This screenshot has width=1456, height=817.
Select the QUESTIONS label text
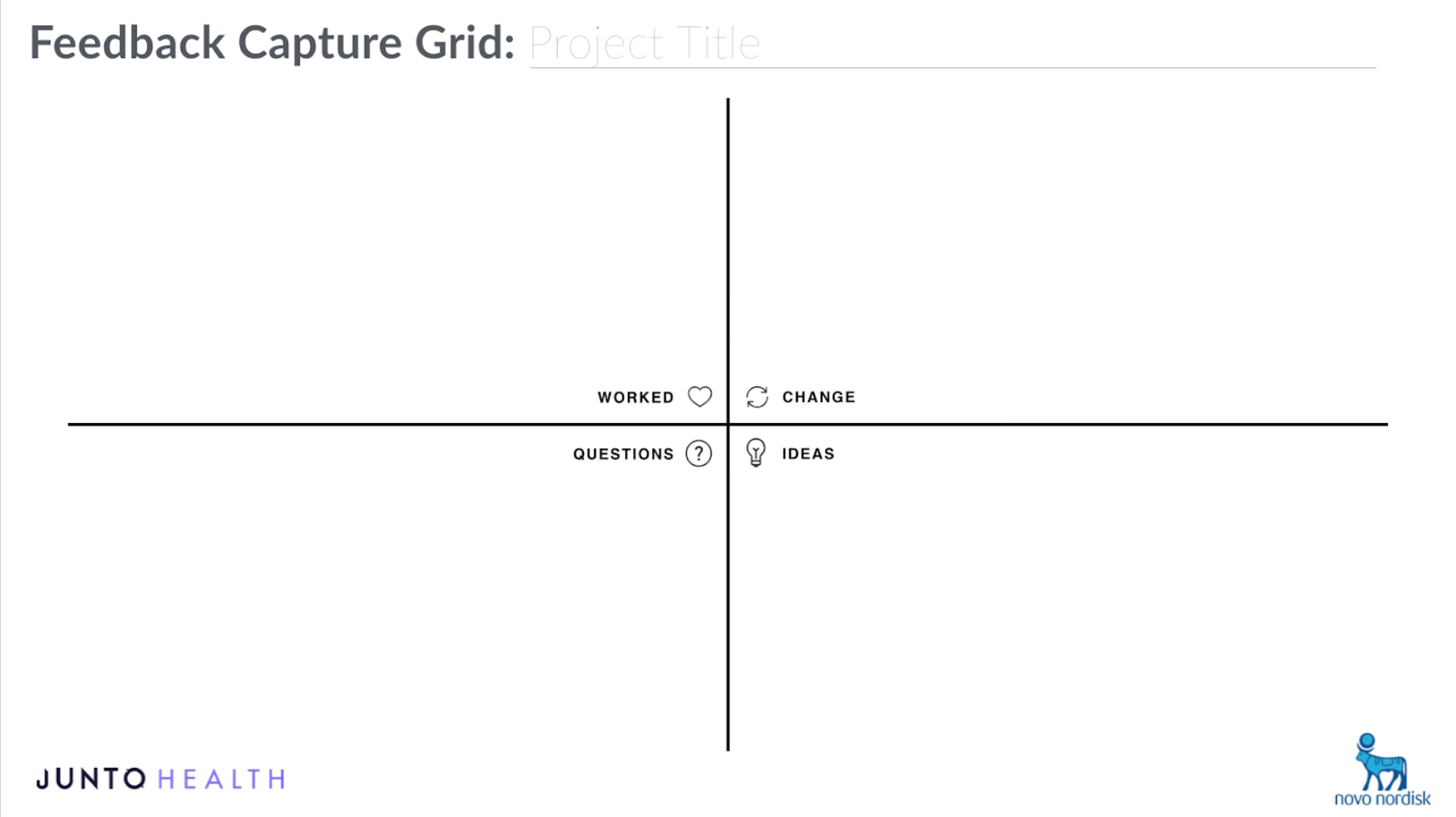click(x=623, y=454)
